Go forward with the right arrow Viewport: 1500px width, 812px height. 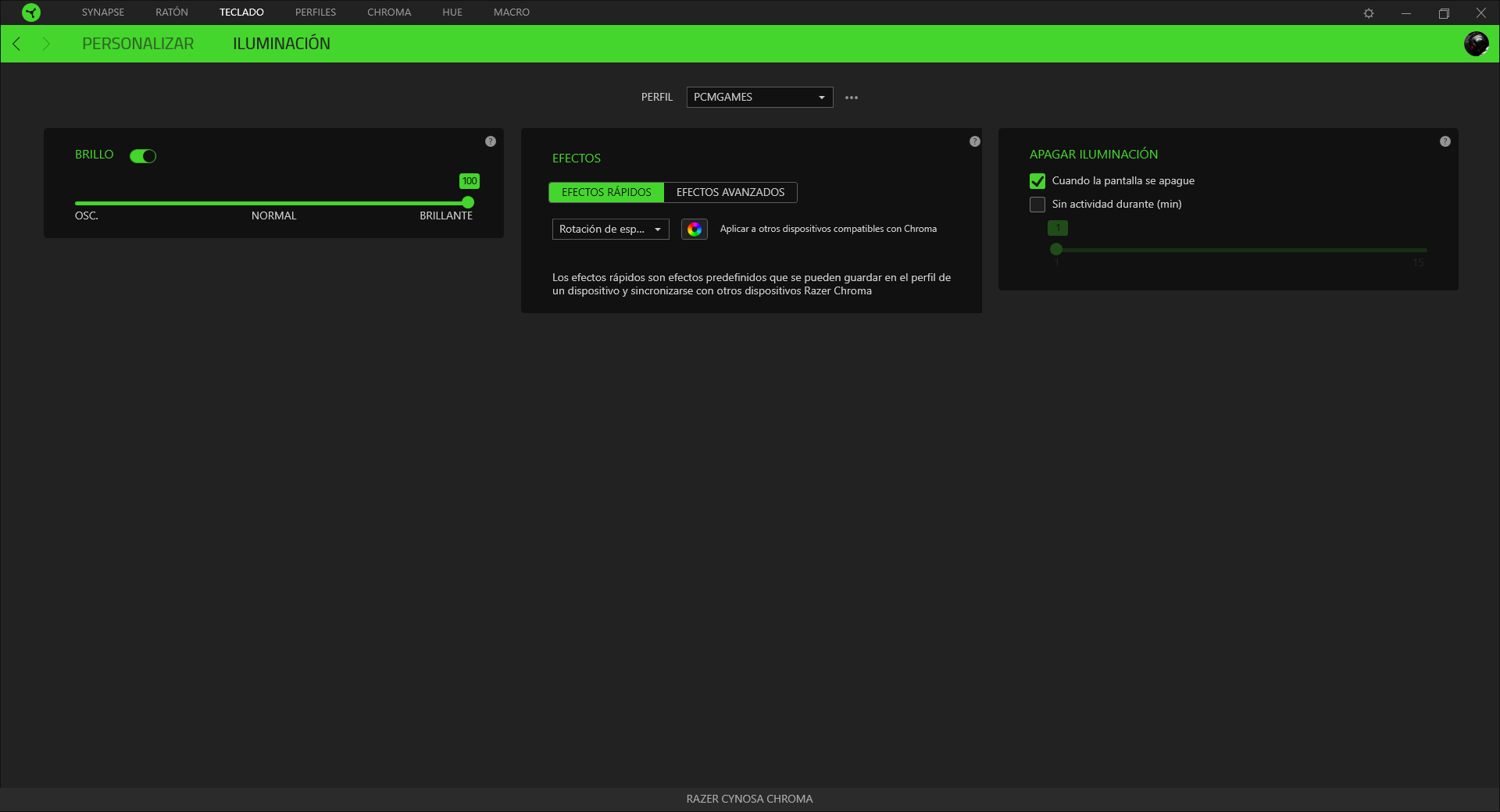pos(46,44)
